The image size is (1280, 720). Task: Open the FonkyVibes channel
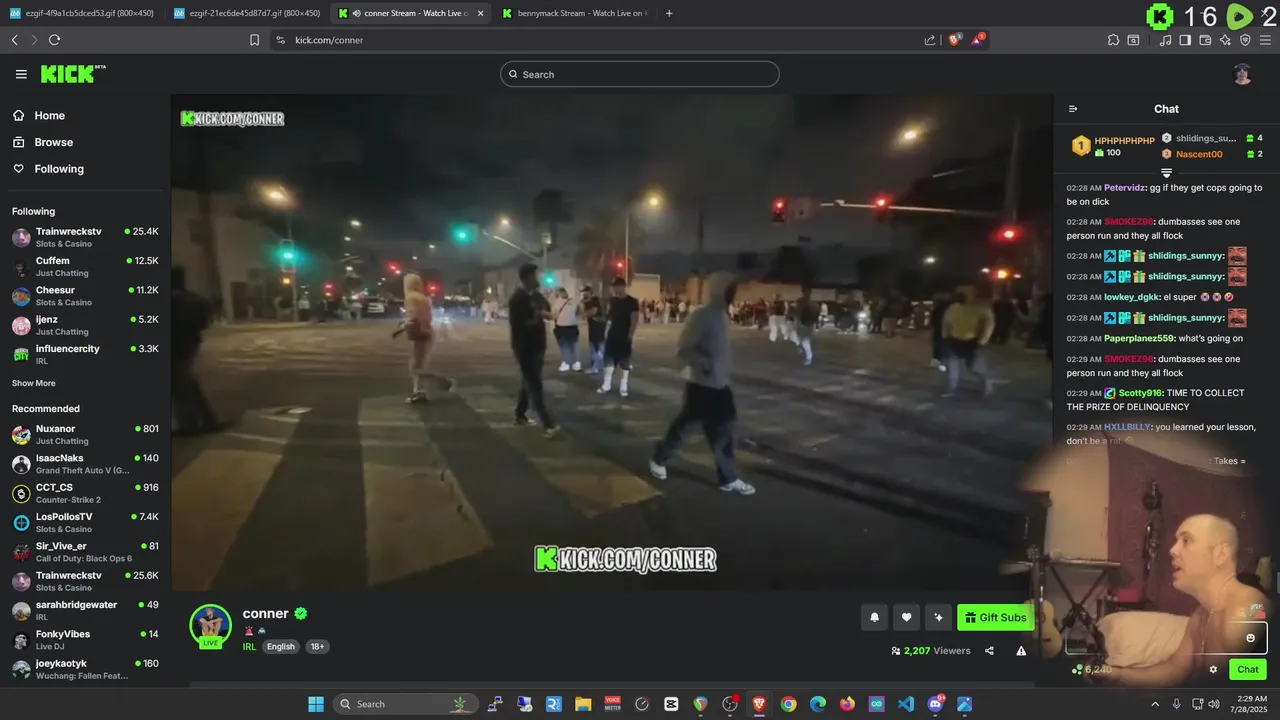[85, 640]
